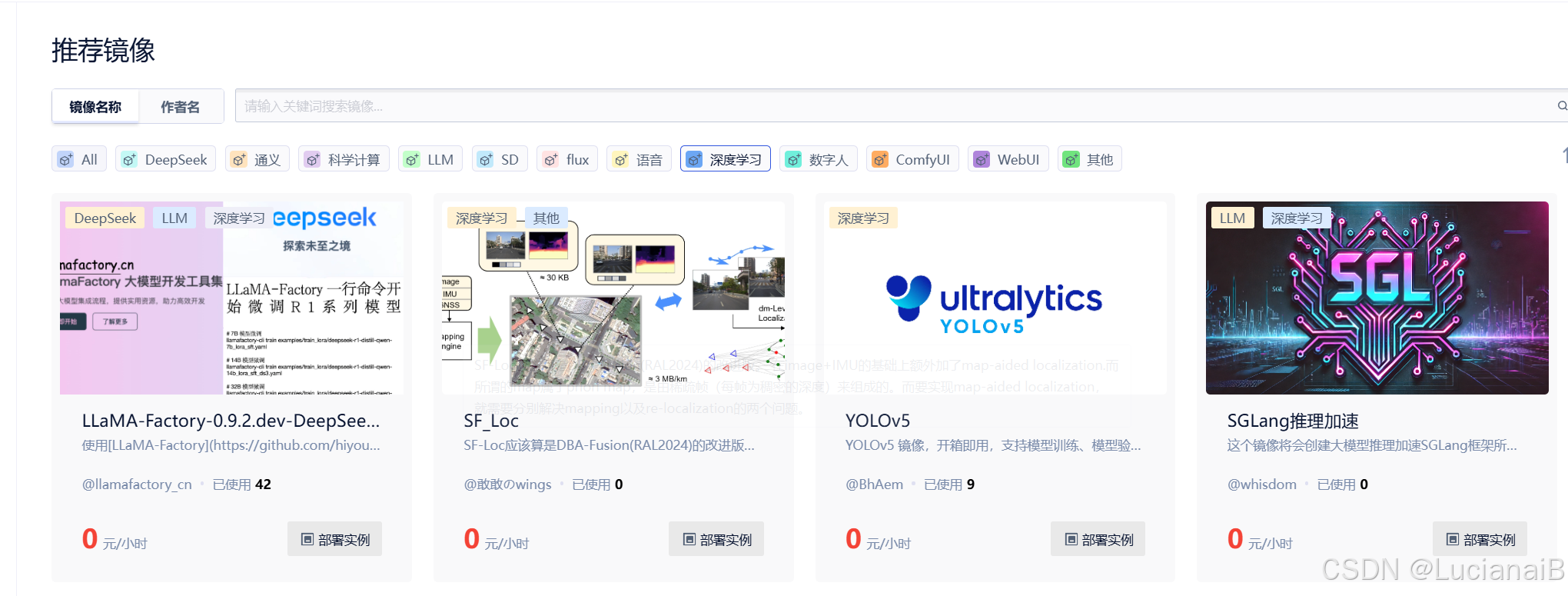
Task: Open LLaMA-Factory-0.9.2.dev-DeepSee... title
Action: click(x=231, y=421)
